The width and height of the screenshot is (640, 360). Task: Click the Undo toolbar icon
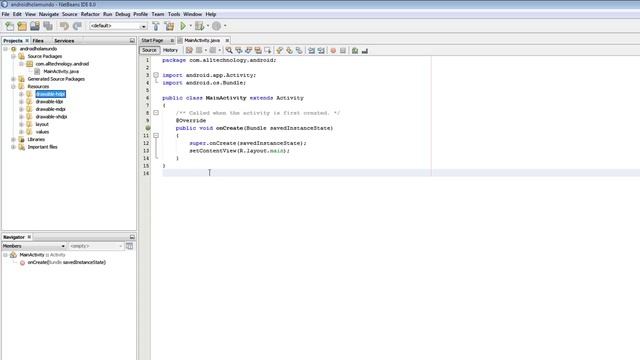click(x=64, y=26)
